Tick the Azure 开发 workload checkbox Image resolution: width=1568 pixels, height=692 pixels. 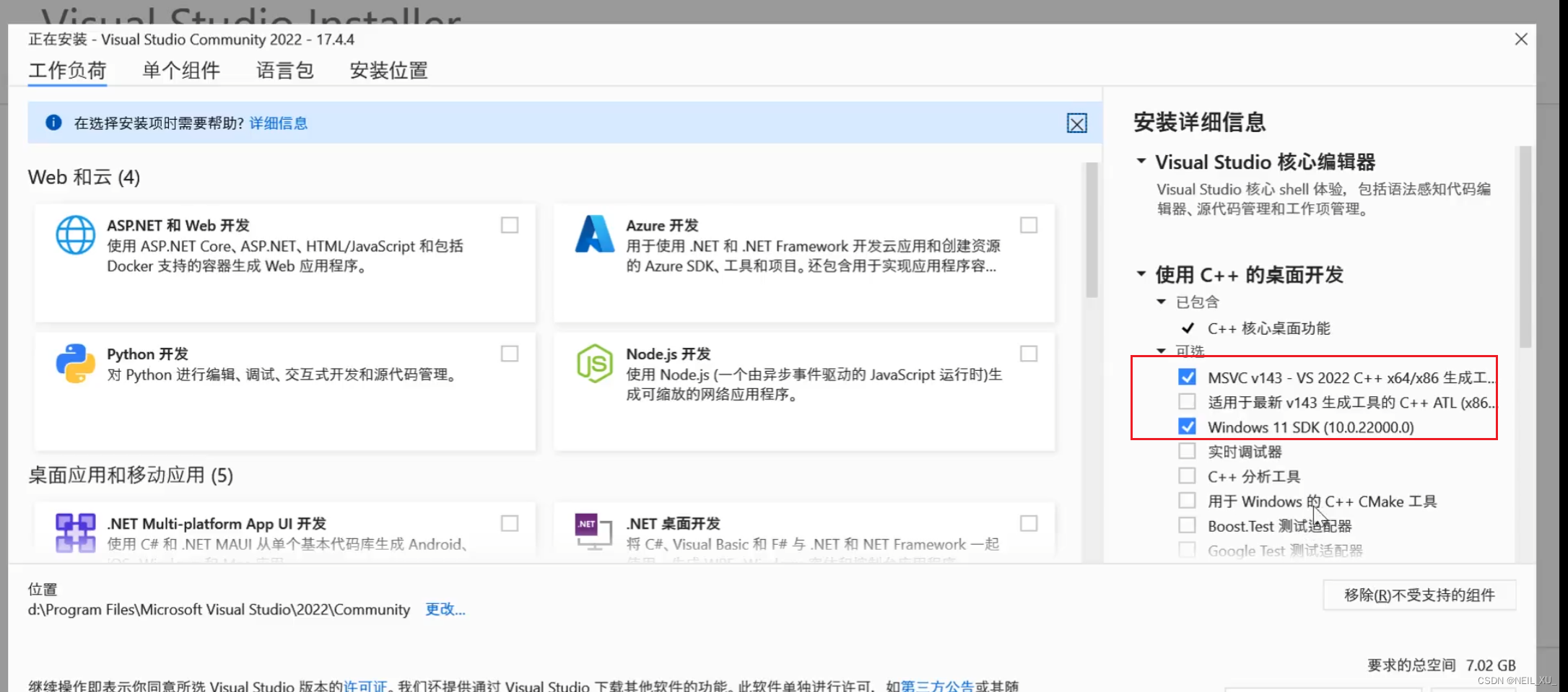1029,225
